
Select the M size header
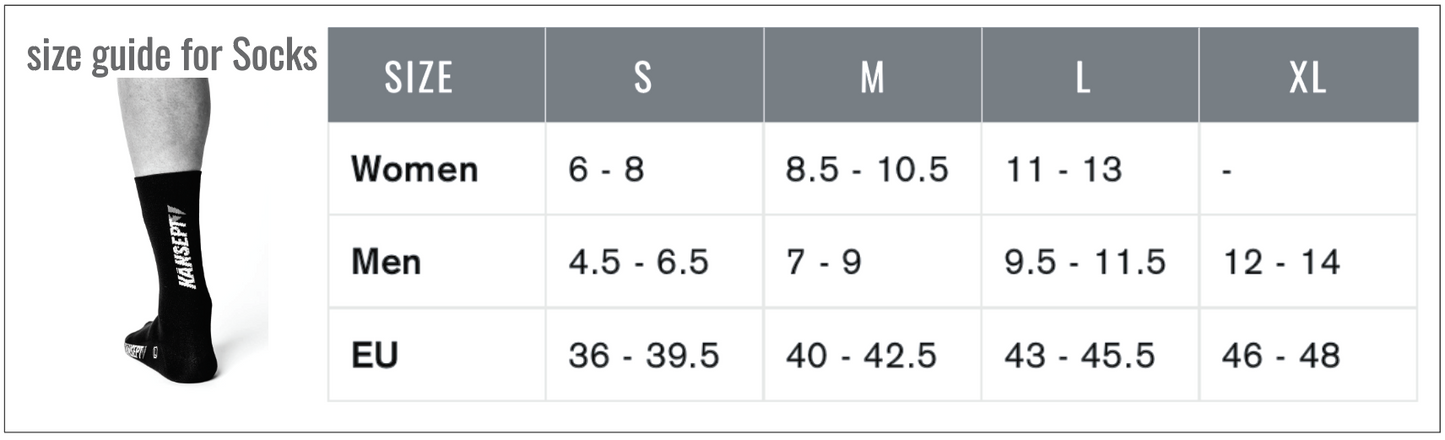872,77
